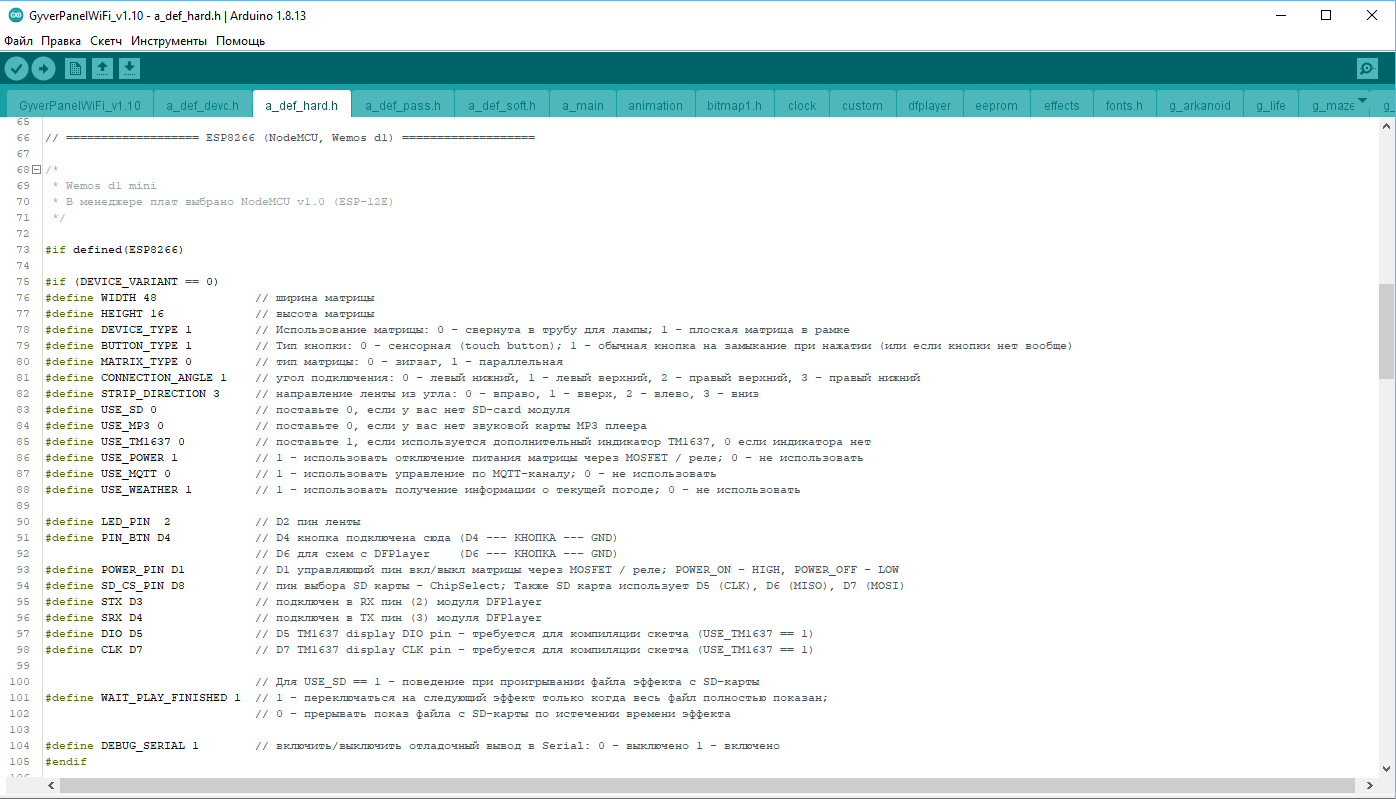Click '#define USE_SD 0' text
The width and height of the screenshot is (1396, 799).
point(101,410)
